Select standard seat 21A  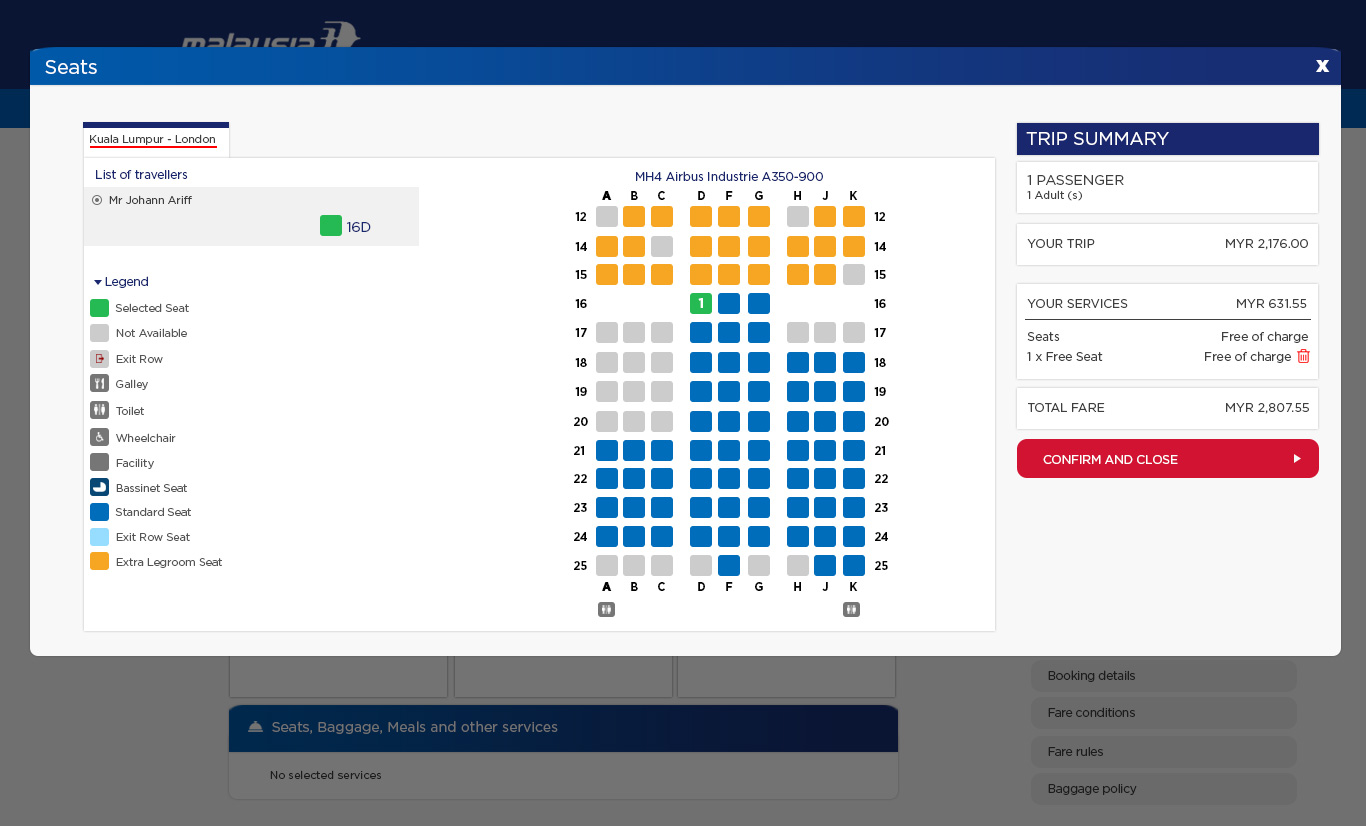[607, 450]
